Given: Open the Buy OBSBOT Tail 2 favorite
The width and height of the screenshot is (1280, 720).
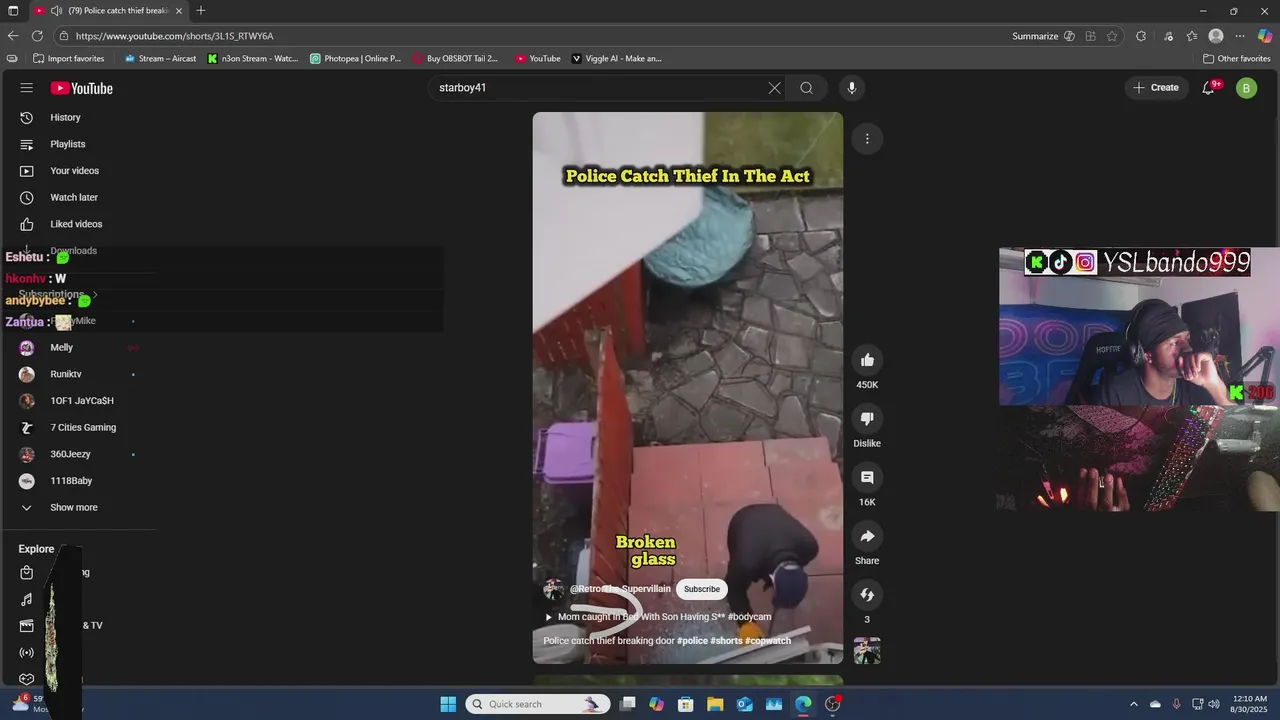Looking at the screenshot, I should pos(456,59).
